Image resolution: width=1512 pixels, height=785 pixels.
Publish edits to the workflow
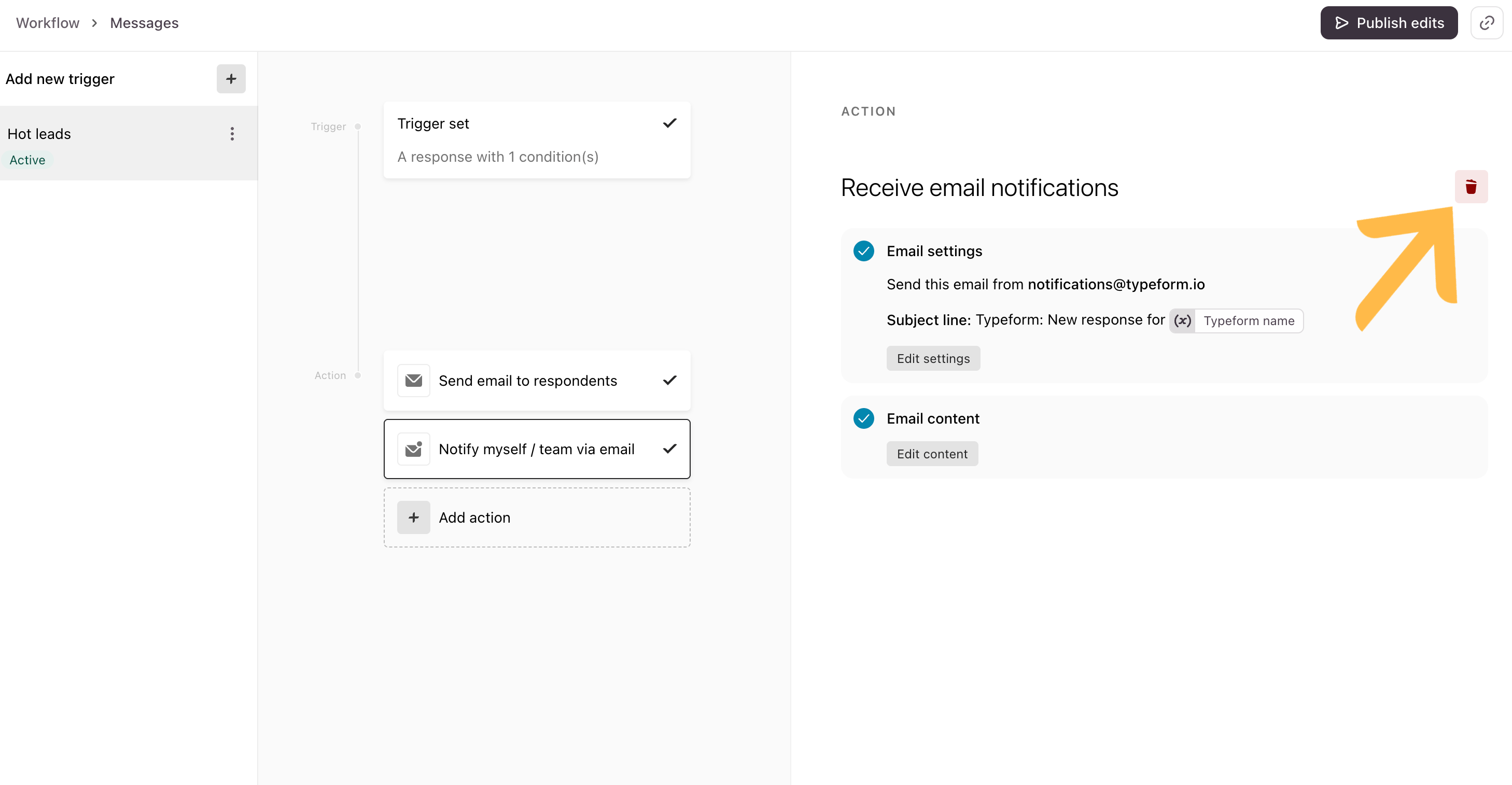[x=1389, y=23]
